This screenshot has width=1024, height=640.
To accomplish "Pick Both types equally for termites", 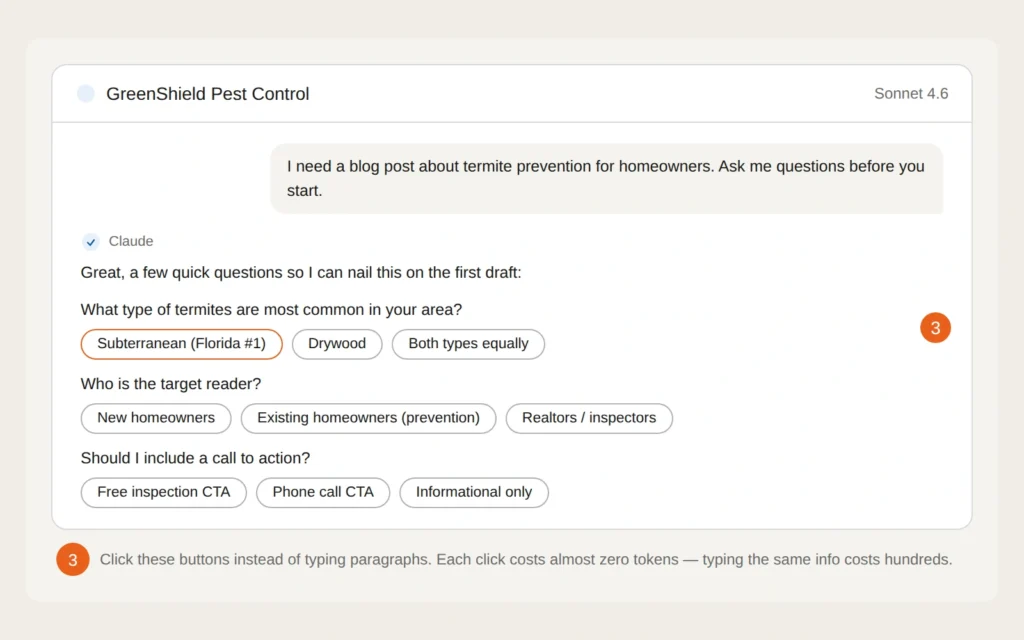I will click(468, 344).
